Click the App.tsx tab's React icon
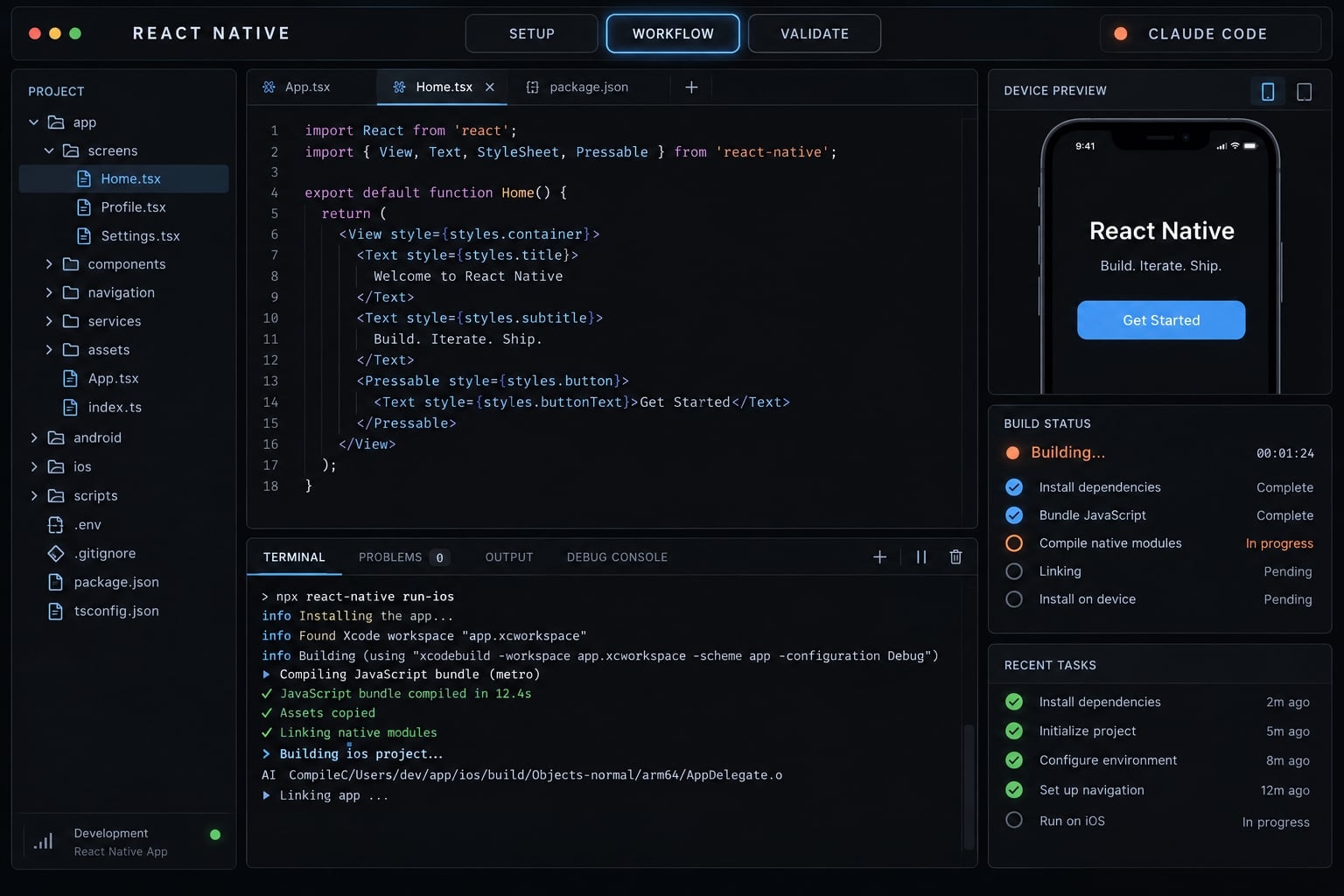The width and height of the screenshot is (1344, 896). [x=269, y=87]
